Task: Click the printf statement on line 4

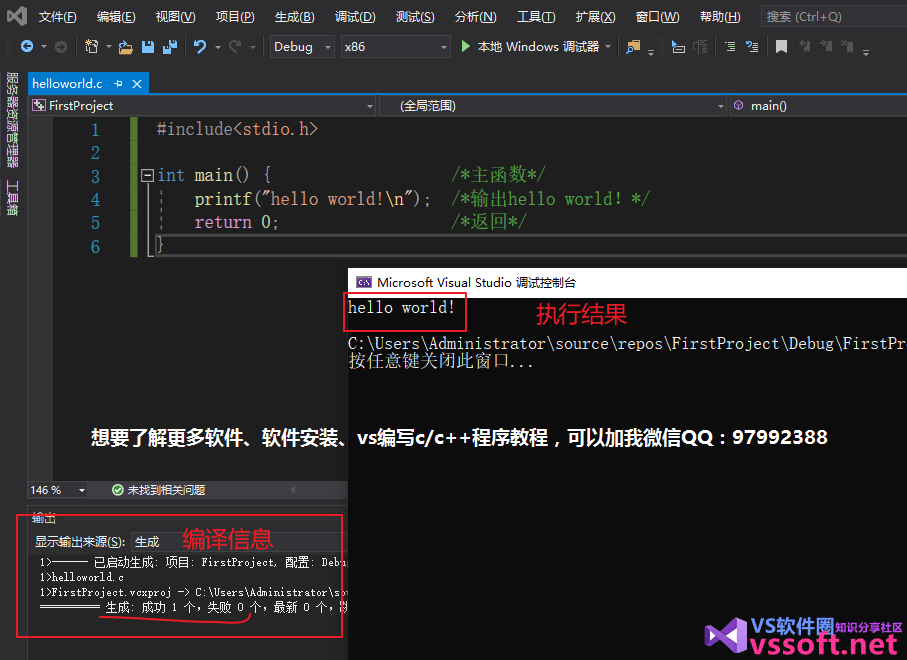Action: click(312, 199)
